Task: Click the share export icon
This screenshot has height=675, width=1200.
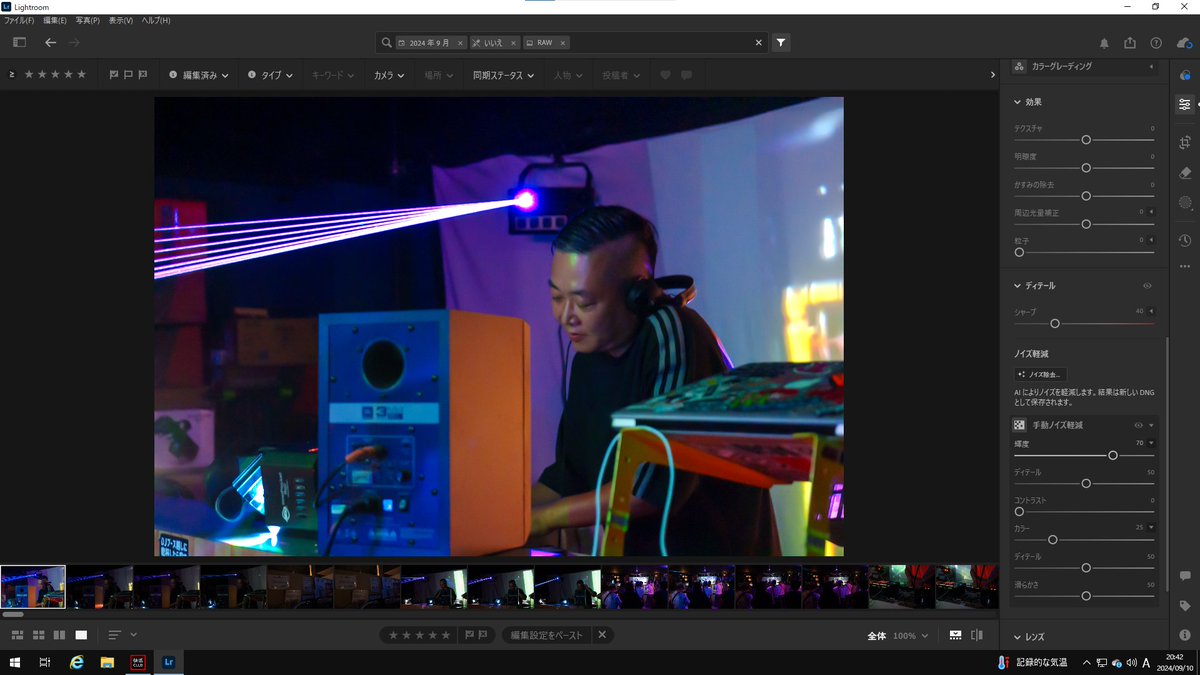Action: pos(1130,43)
